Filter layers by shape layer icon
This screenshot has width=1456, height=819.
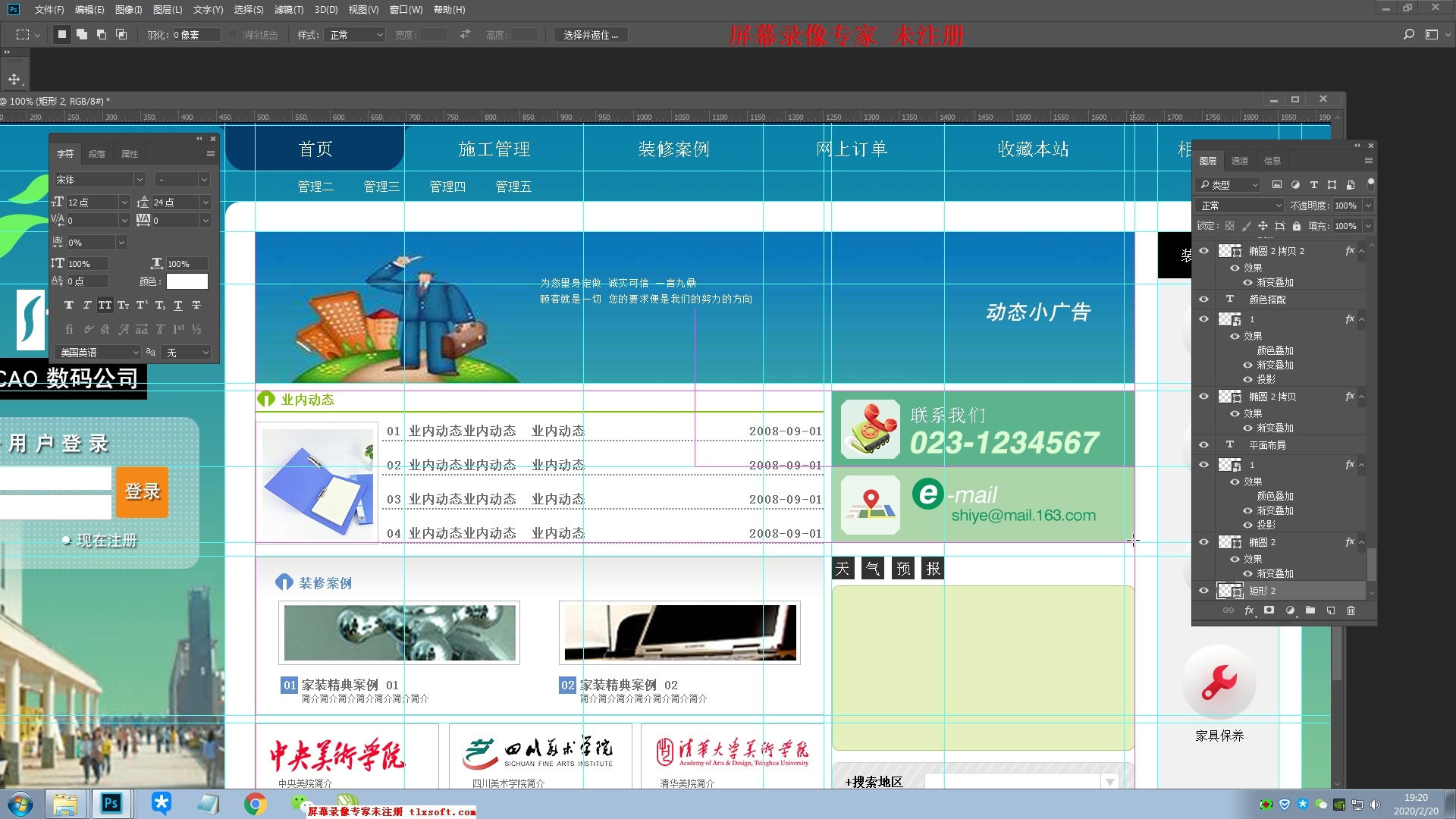(x=1332, y=184)
